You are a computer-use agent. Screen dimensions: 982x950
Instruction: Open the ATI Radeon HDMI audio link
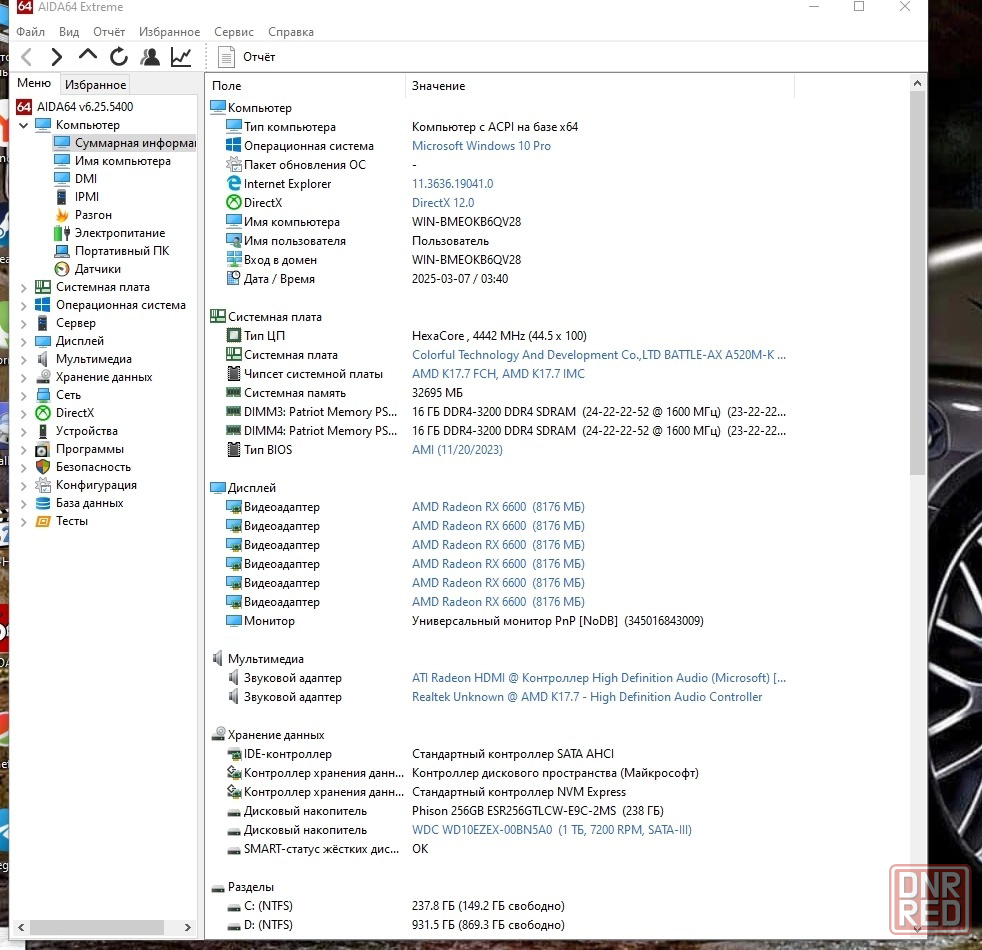coord(598,678)
